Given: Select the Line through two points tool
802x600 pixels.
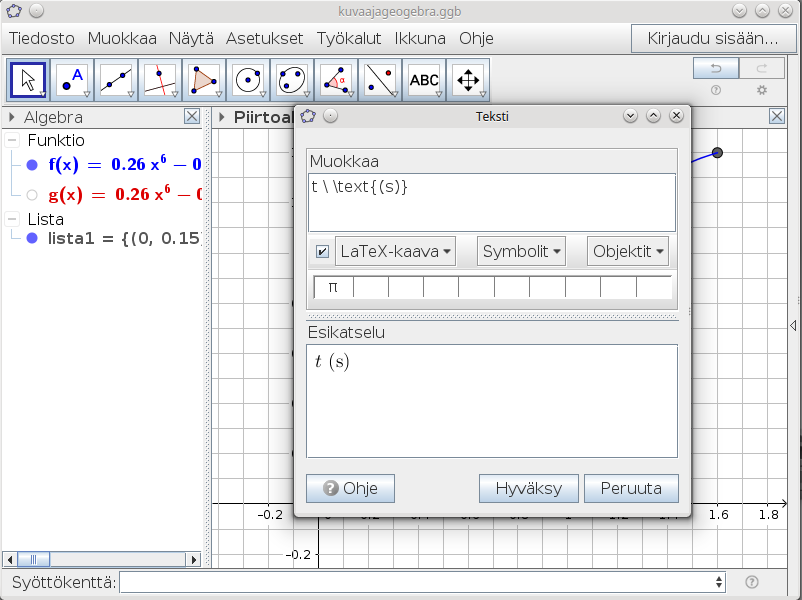Looking at the screenshot, I should [x=116, y=80].
